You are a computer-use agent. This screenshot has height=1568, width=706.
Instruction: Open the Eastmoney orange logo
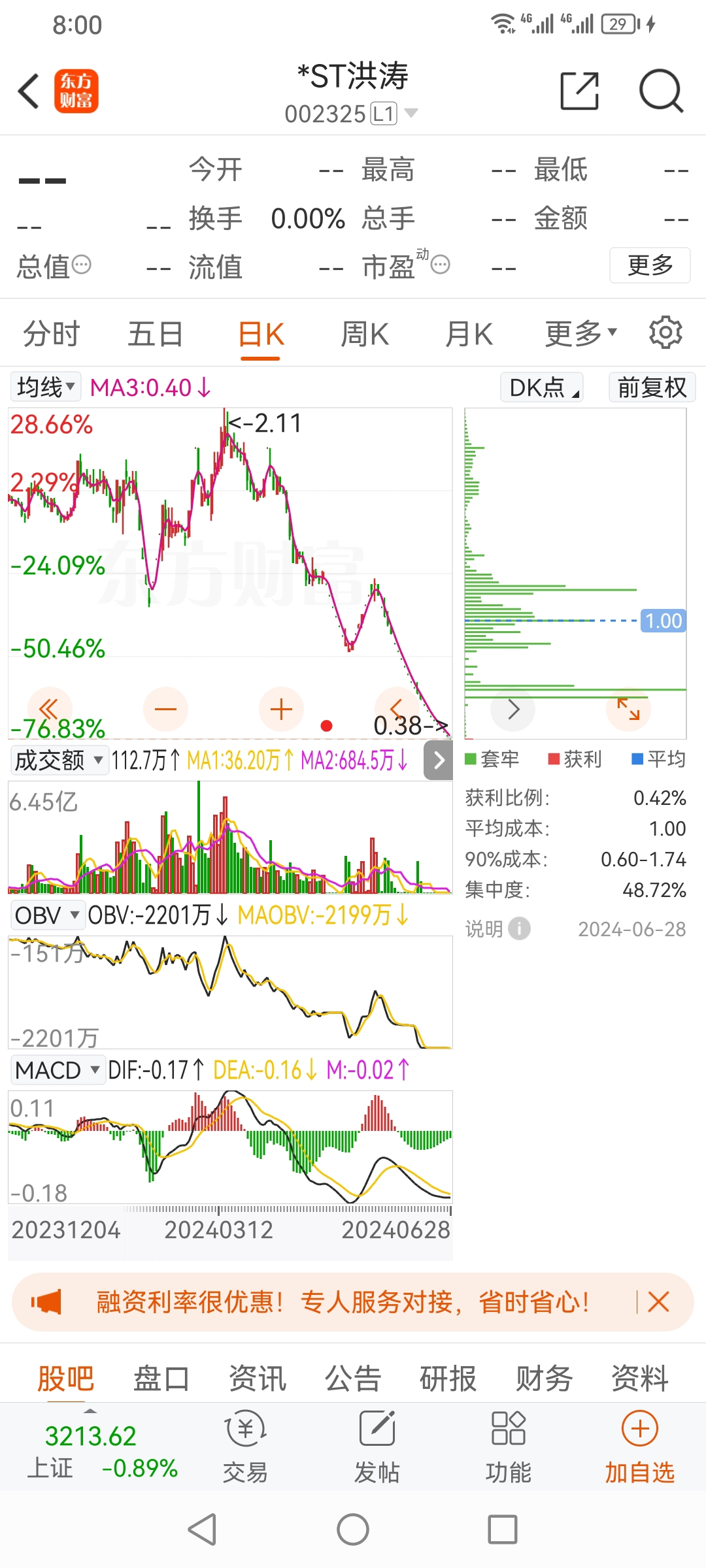point(76,91)
